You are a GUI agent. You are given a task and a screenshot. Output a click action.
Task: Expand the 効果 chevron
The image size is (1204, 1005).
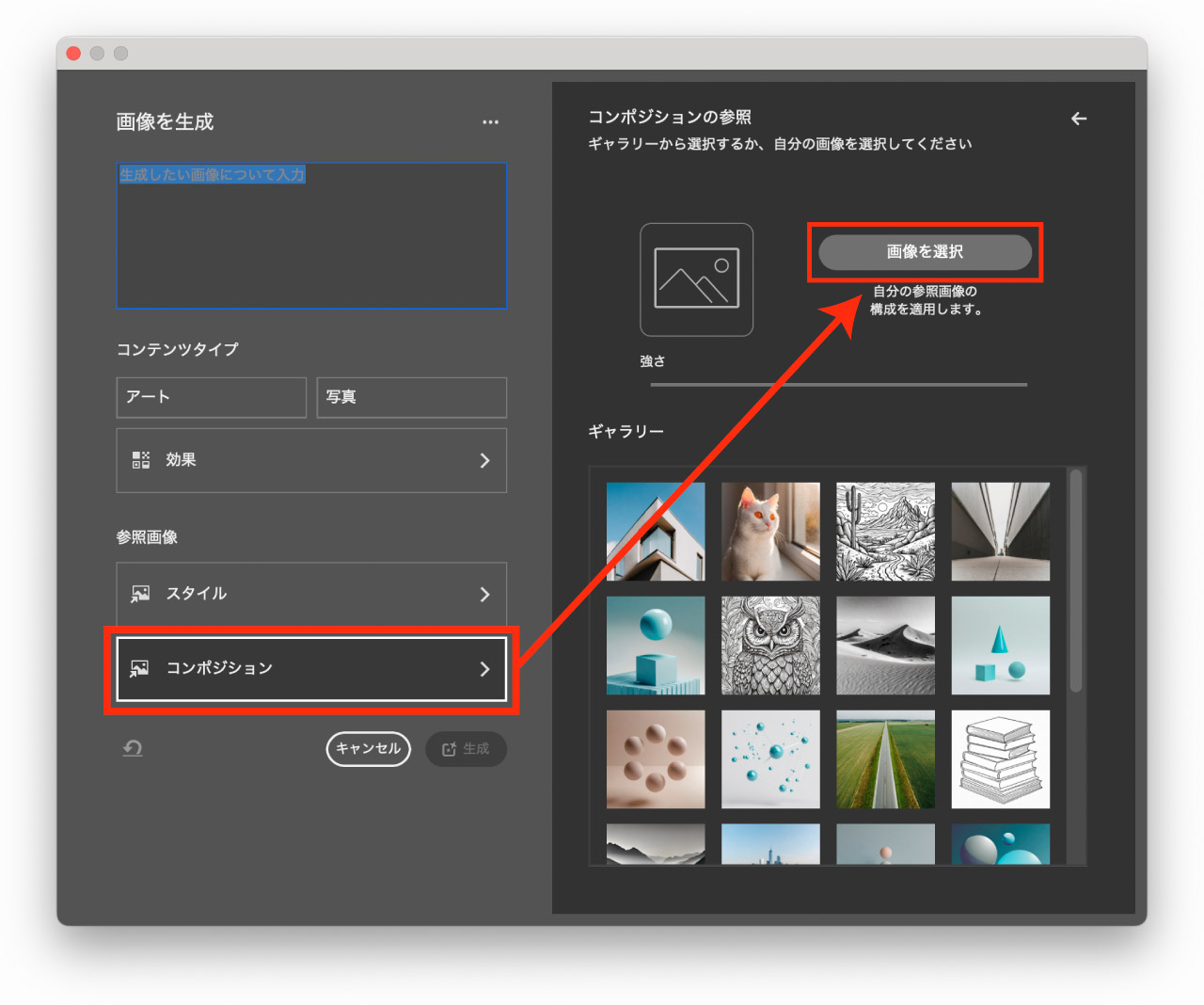(x=484, y=460)
